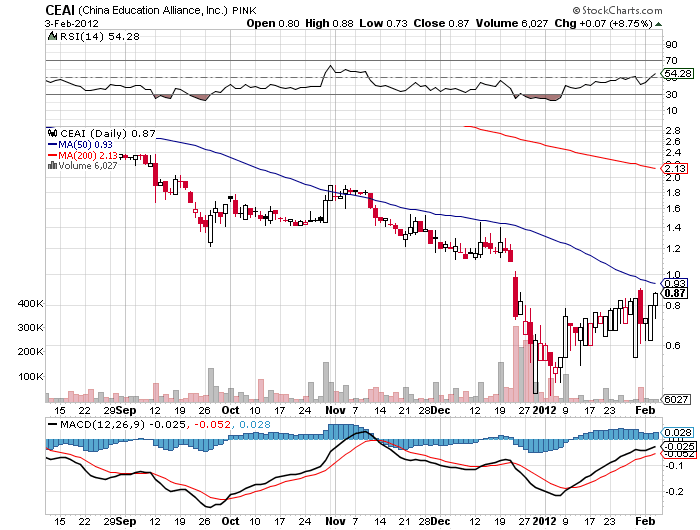Click the PINK exchange label

pyautogui.click(x=244, y=10)
